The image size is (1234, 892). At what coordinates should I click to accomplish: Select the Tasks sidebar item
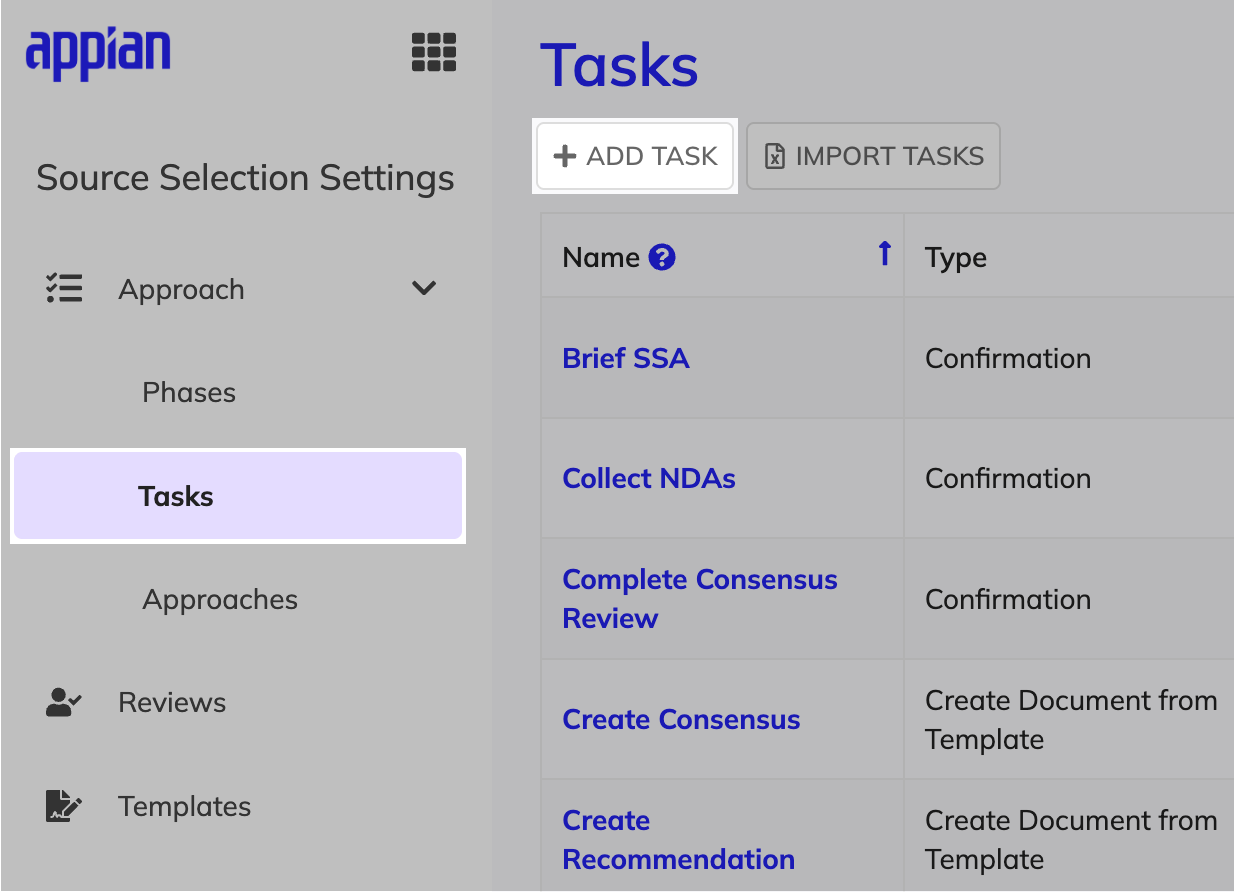click(238, 496)
